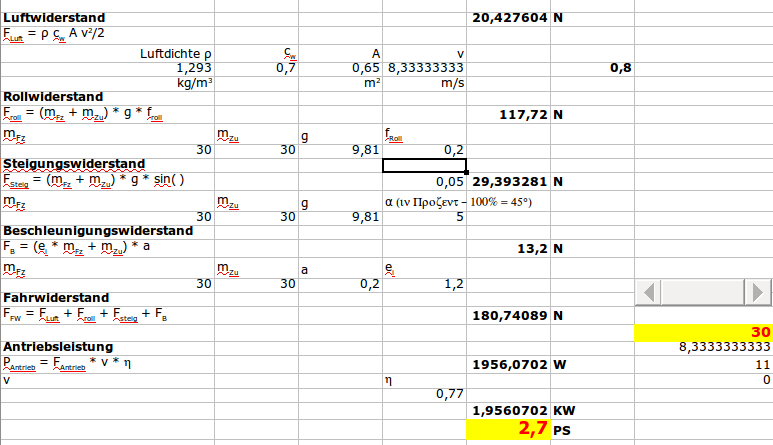This screenshot has height=445, width=773.
Task: Click the P_Antrieb formula cell
Action: click(x=107, y=364)
